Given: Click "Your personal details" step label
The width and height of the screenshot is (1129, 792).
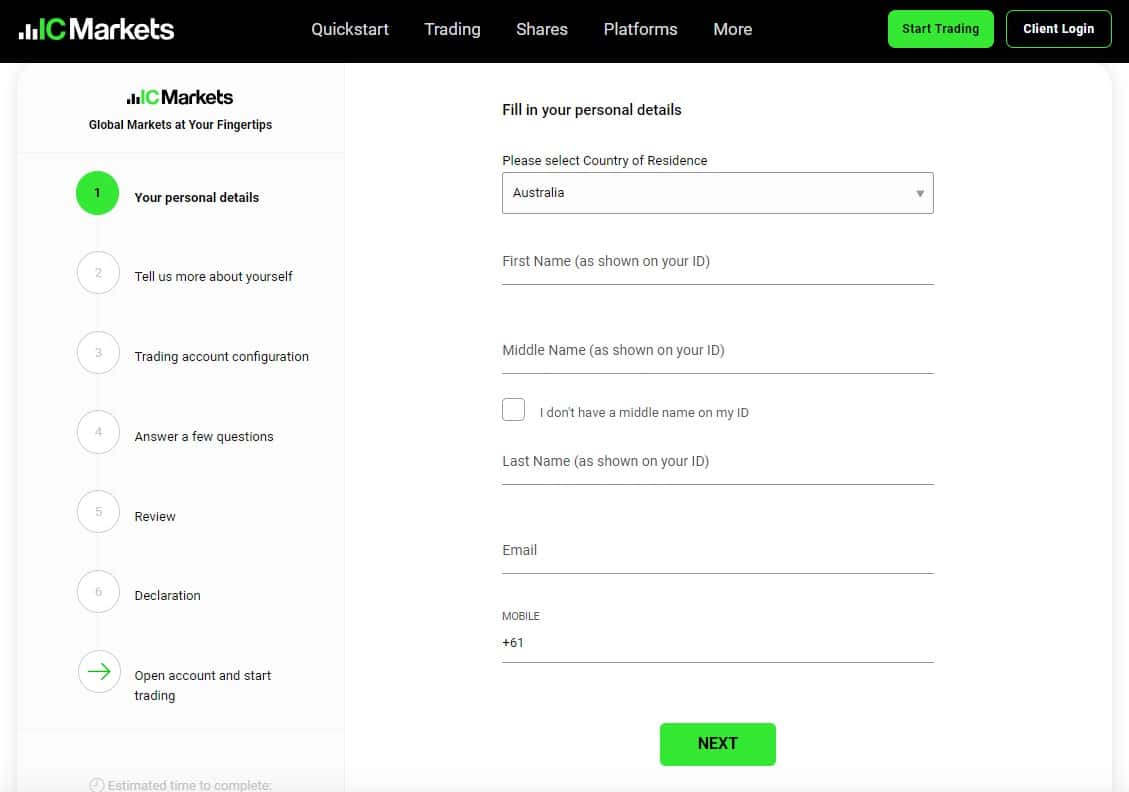Looking at the screenshot, I should click(197, 197).
